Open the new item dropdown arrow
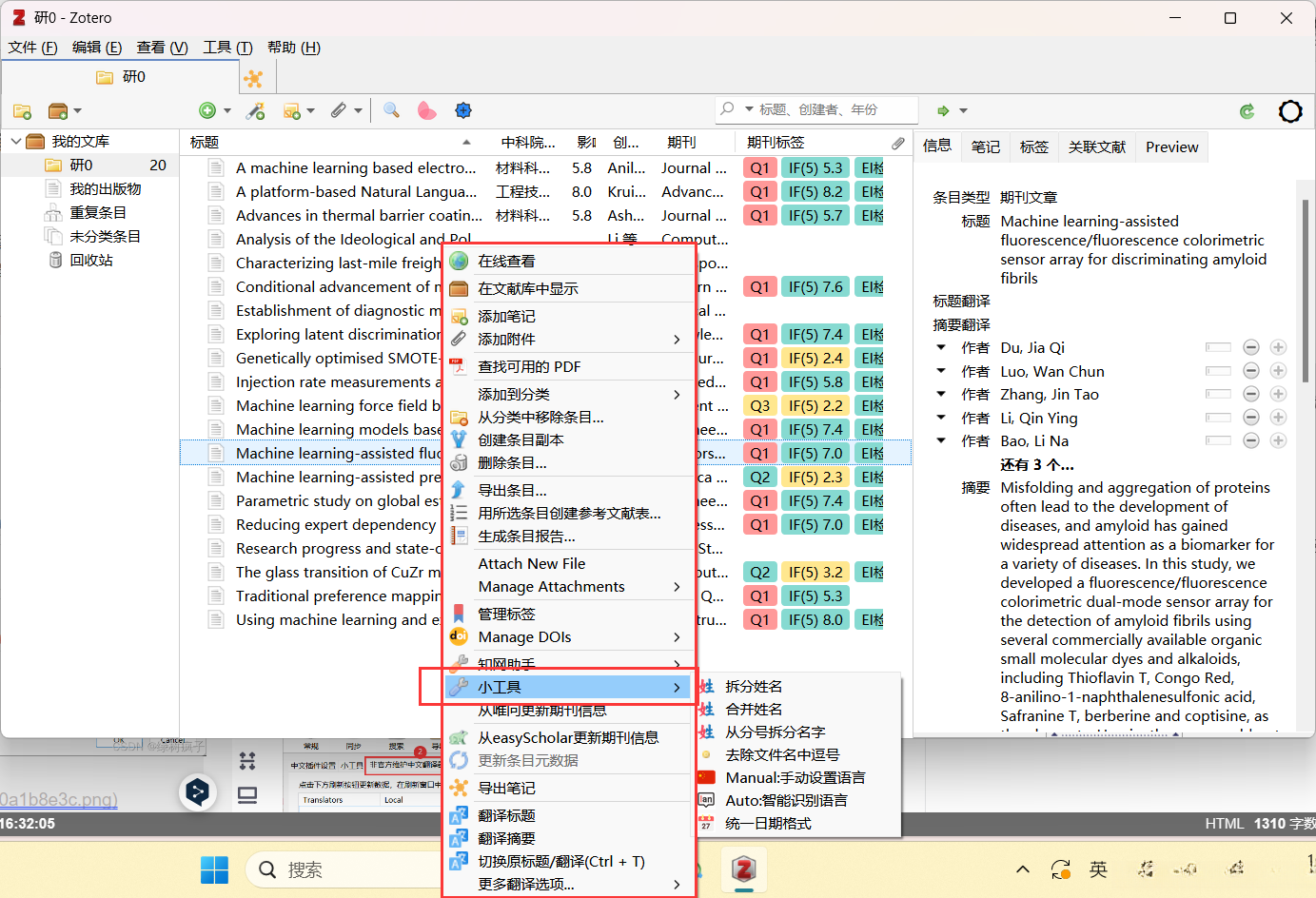 (227, 111)
